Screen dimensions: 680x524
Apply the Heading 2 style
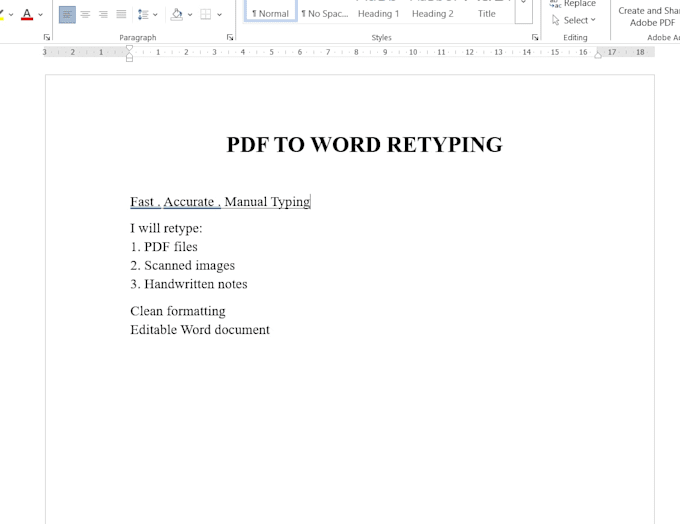433,13
